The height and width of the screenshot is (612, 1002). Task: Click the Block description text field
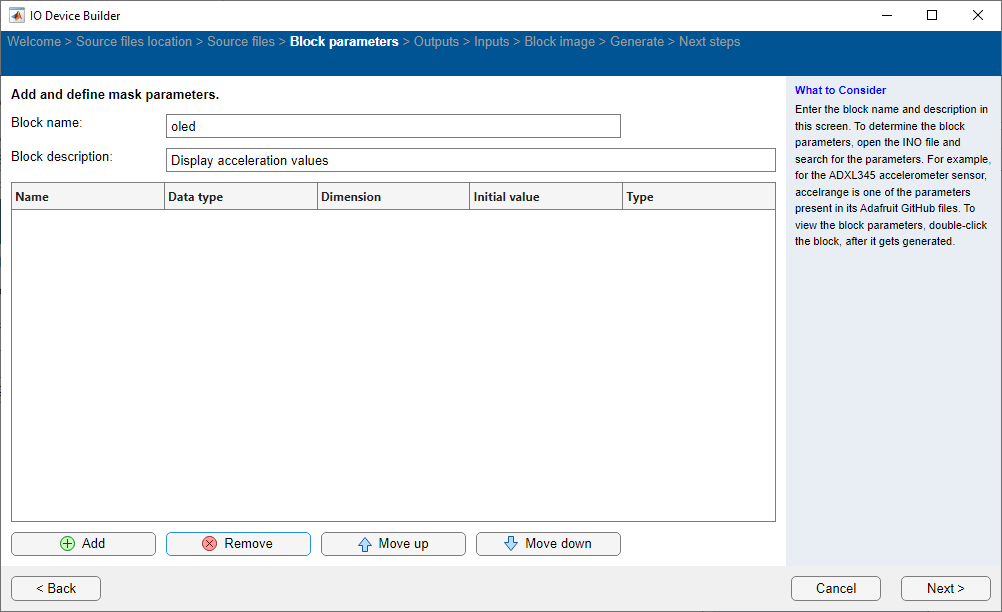pos(470,159)
